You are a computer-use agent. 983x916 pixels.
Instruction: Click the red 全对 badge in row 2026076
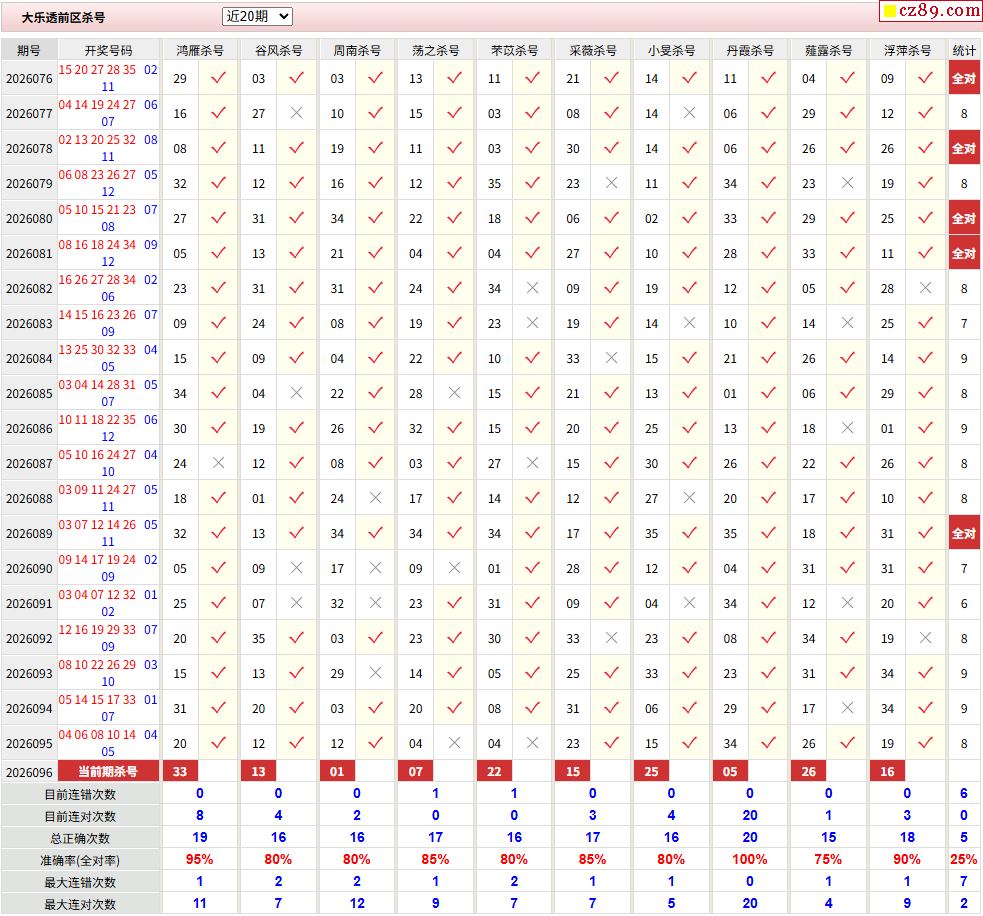(x=964, y=78)
